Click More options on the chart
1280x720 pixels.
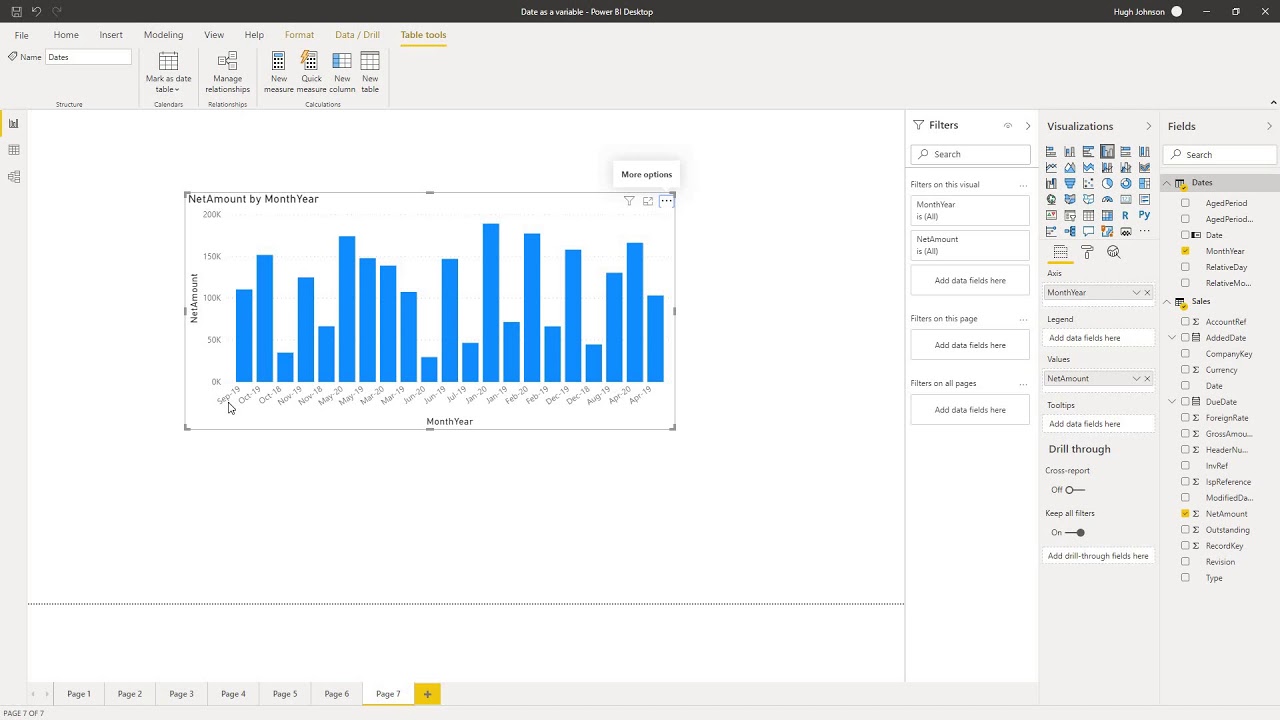[666, 201]
